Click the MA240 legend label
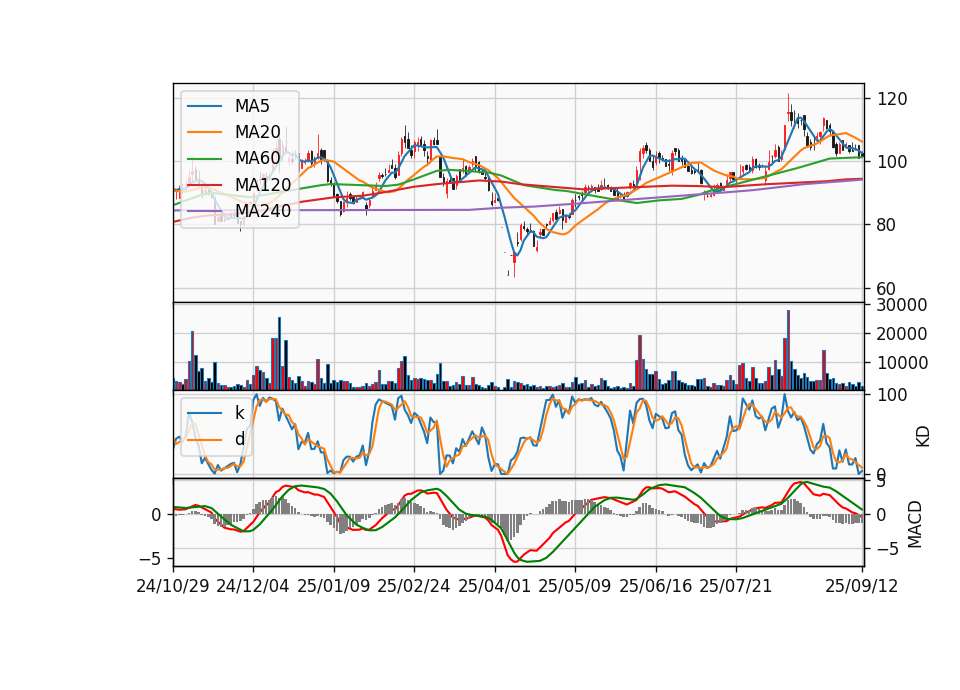 263,211
